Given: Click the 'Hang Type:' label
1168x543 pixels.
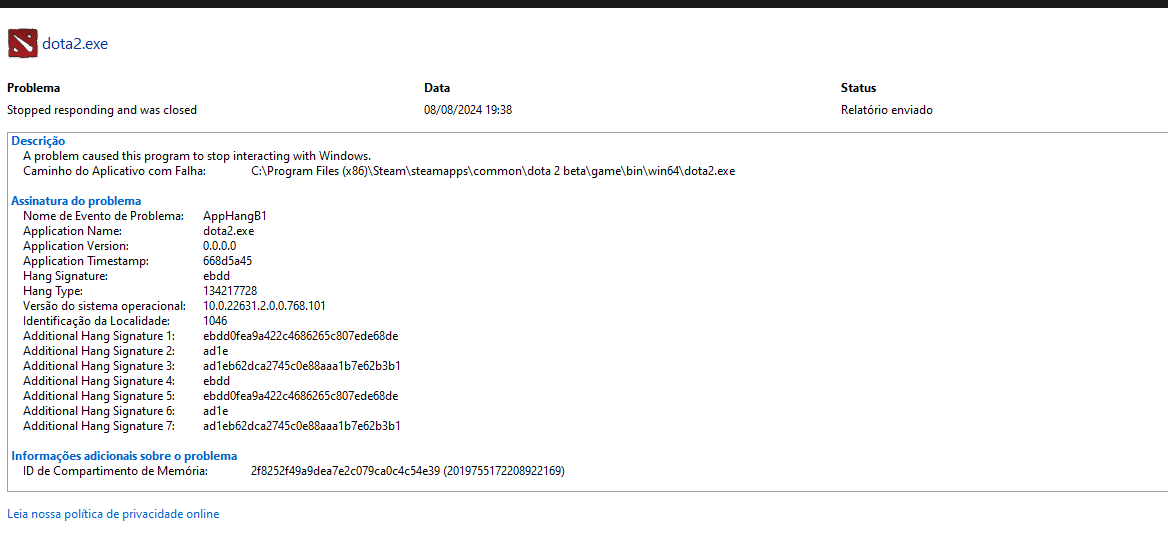Looking at the screenshot, I should coord(53,290).
